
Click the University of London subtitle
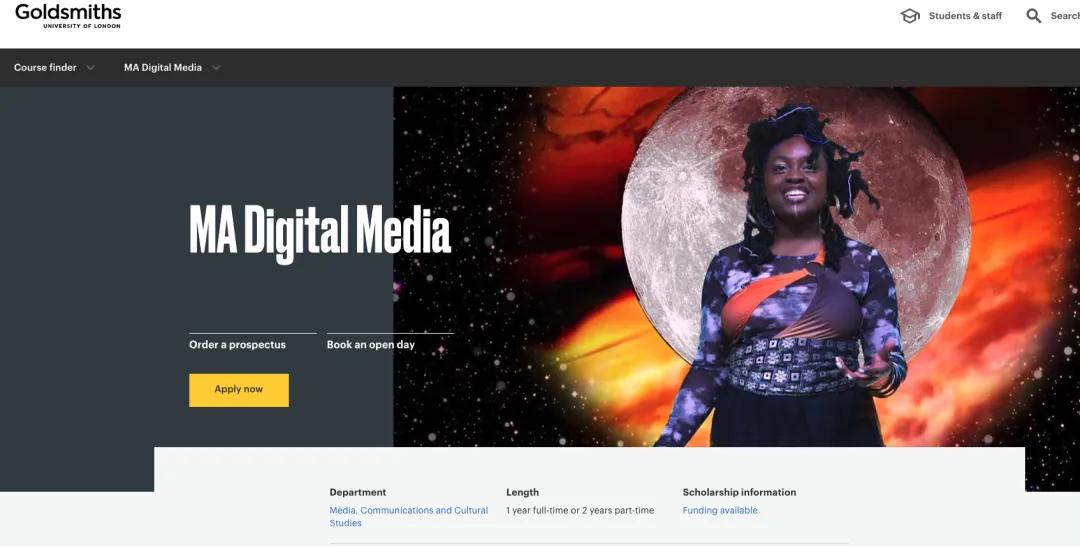click(82, 26)
